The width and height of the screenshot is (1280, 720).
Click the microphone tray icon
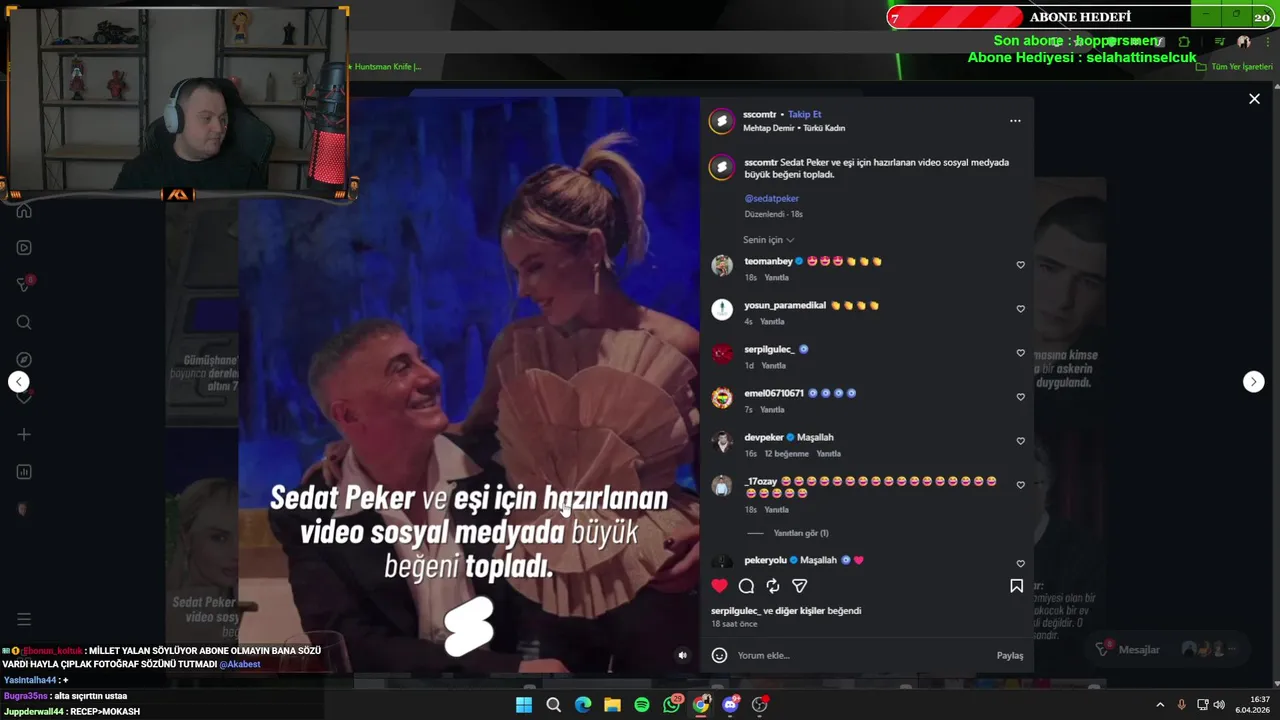[1181, 705]
